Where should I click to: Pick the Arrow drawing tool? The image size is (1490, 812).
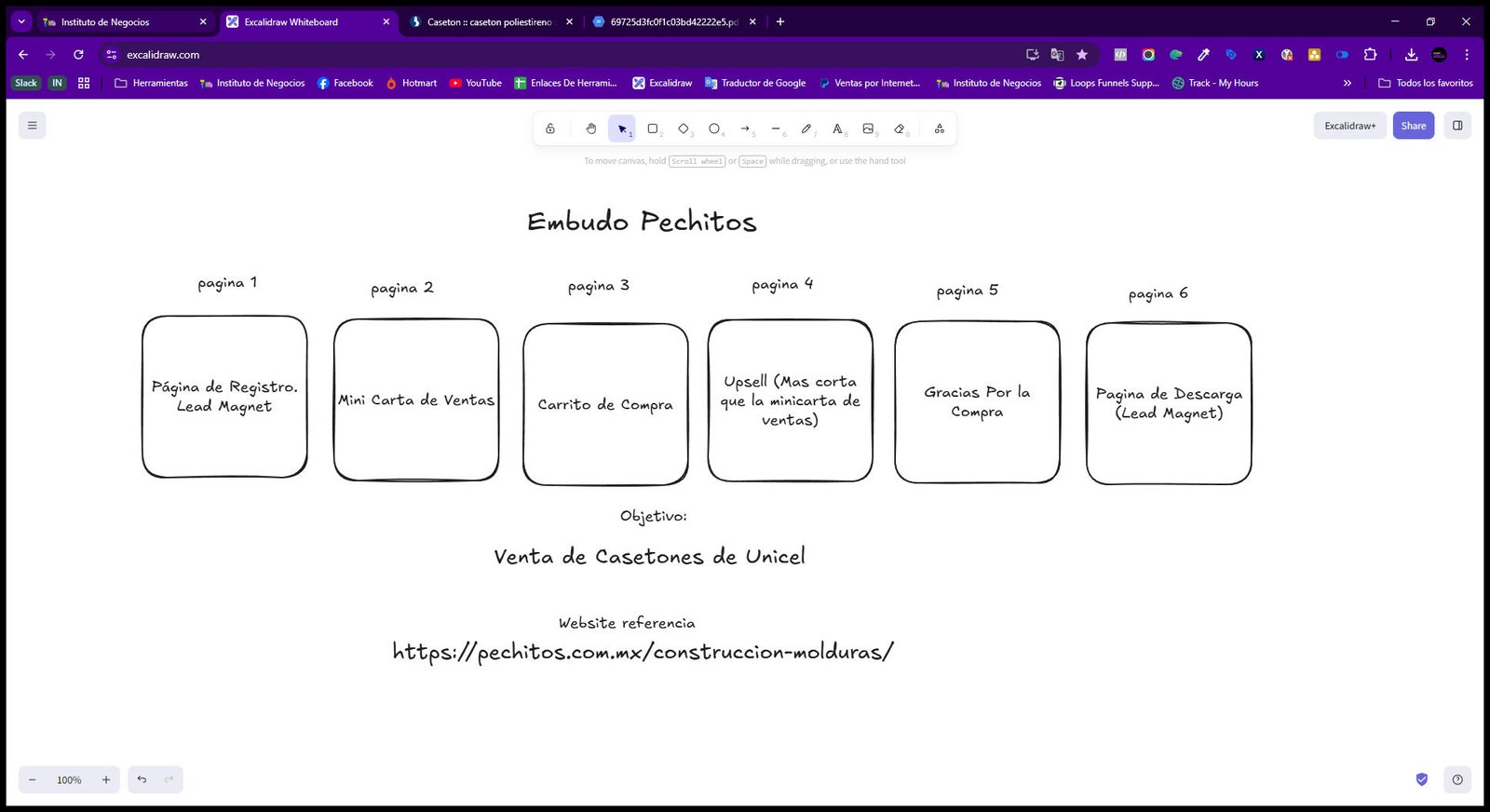[745, 129]
